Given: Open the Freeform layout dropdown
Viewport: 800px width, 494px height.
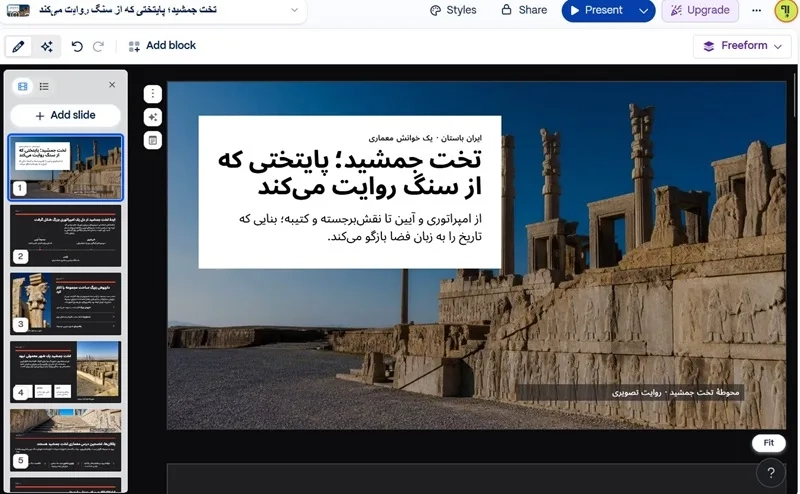Looking at the screenshot, I should 742,46.
